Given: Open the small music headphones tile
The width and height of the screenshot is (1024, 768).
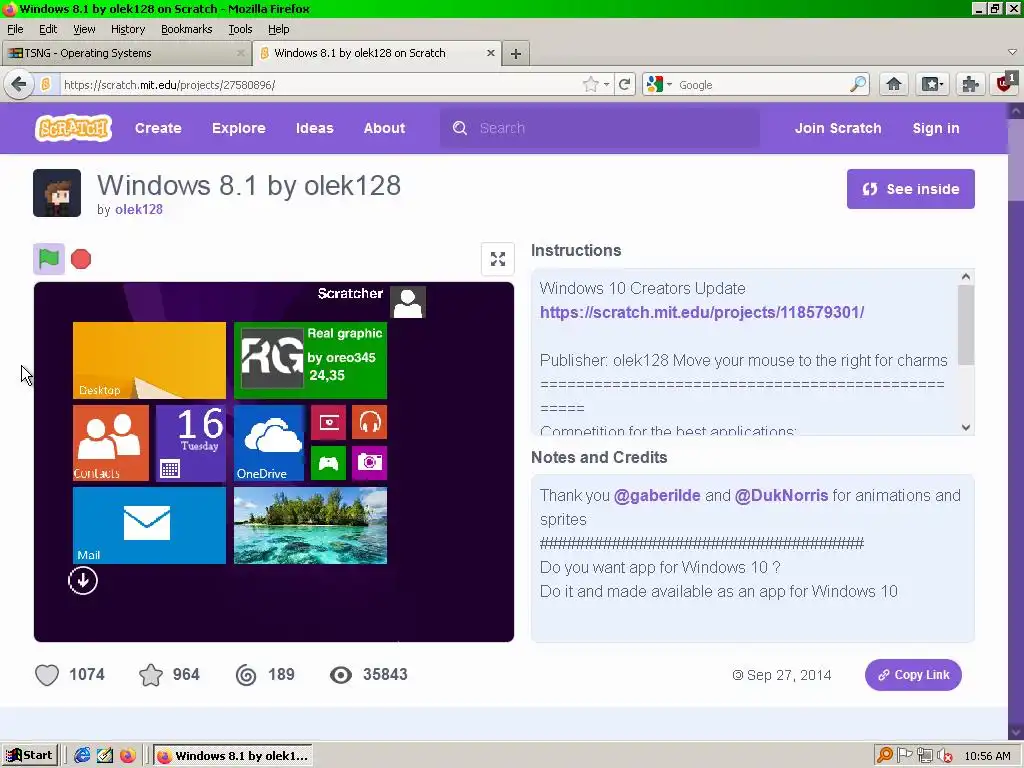Looking at the screenshot, I should point(370,423).
